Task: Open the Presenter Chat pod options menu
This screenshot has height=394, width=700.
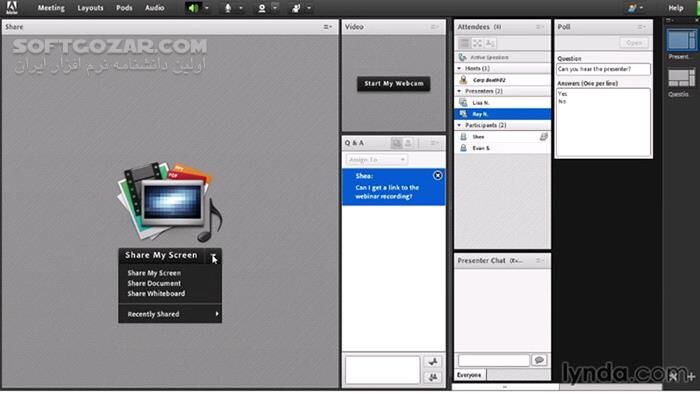Action: 540,261
